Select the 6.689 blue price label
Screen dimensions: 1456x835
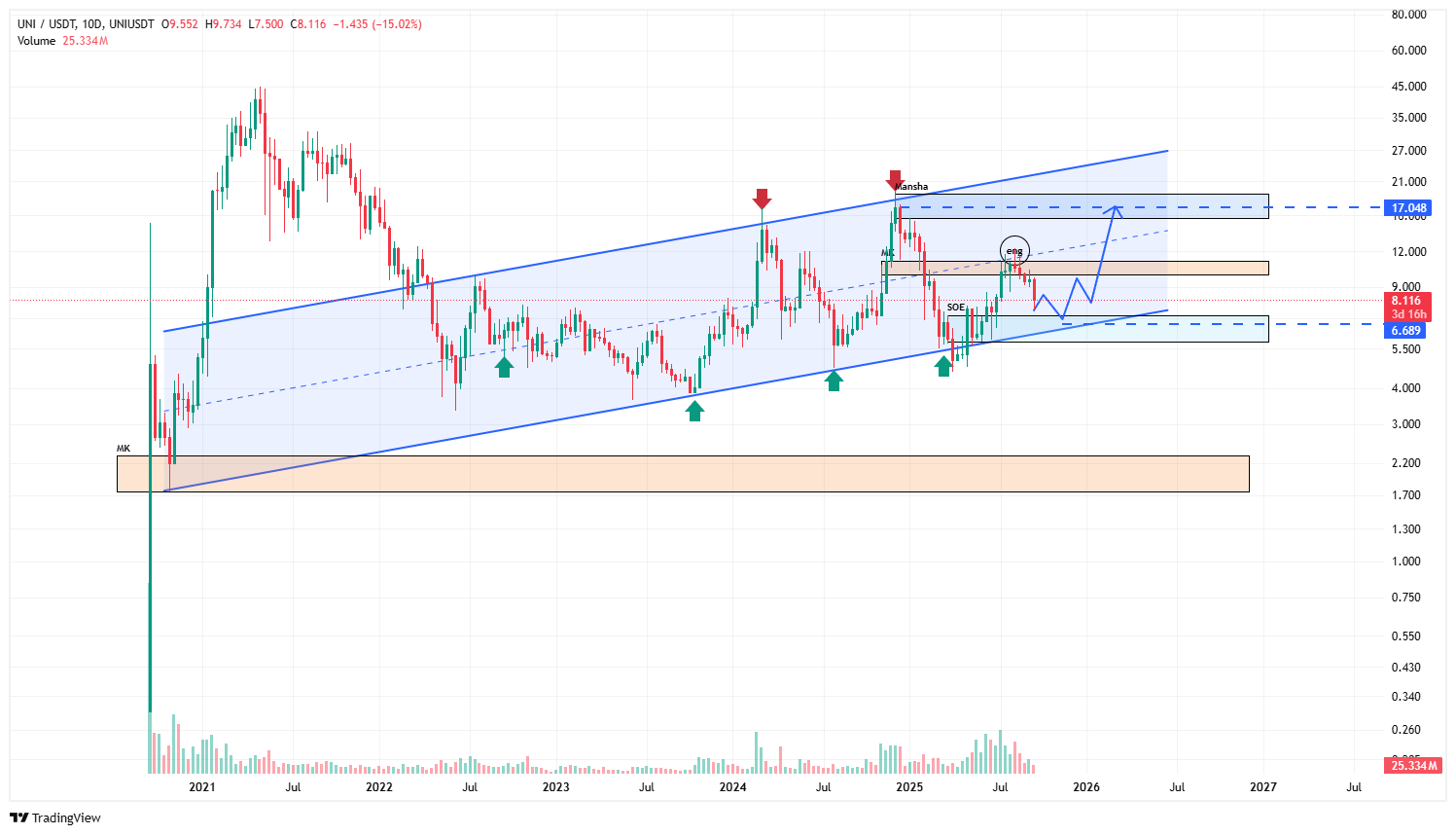pyautogui.click(x=1405, y=331)
